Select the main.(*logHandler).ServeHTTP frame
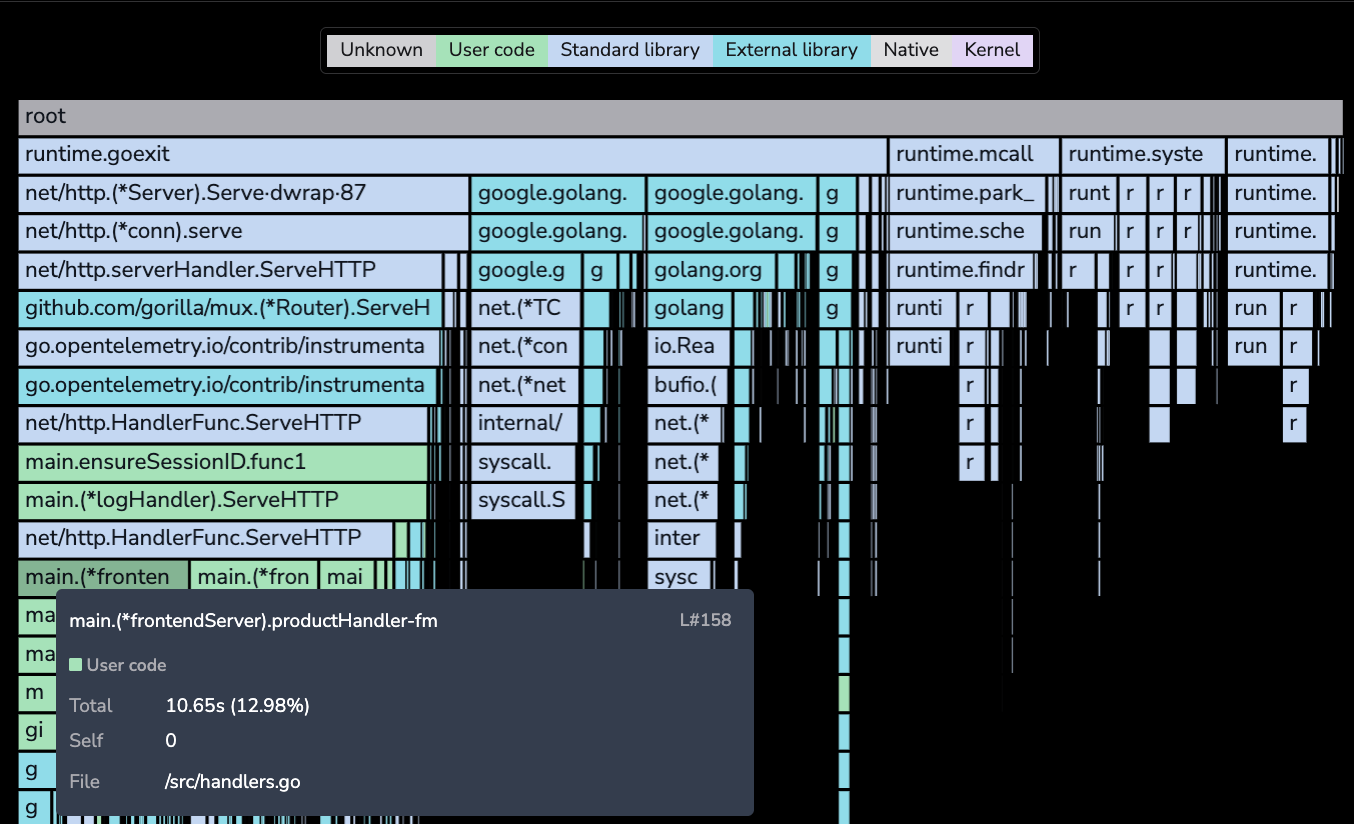The width and height of the screenshot is (1354, 824). pos(222,500)
